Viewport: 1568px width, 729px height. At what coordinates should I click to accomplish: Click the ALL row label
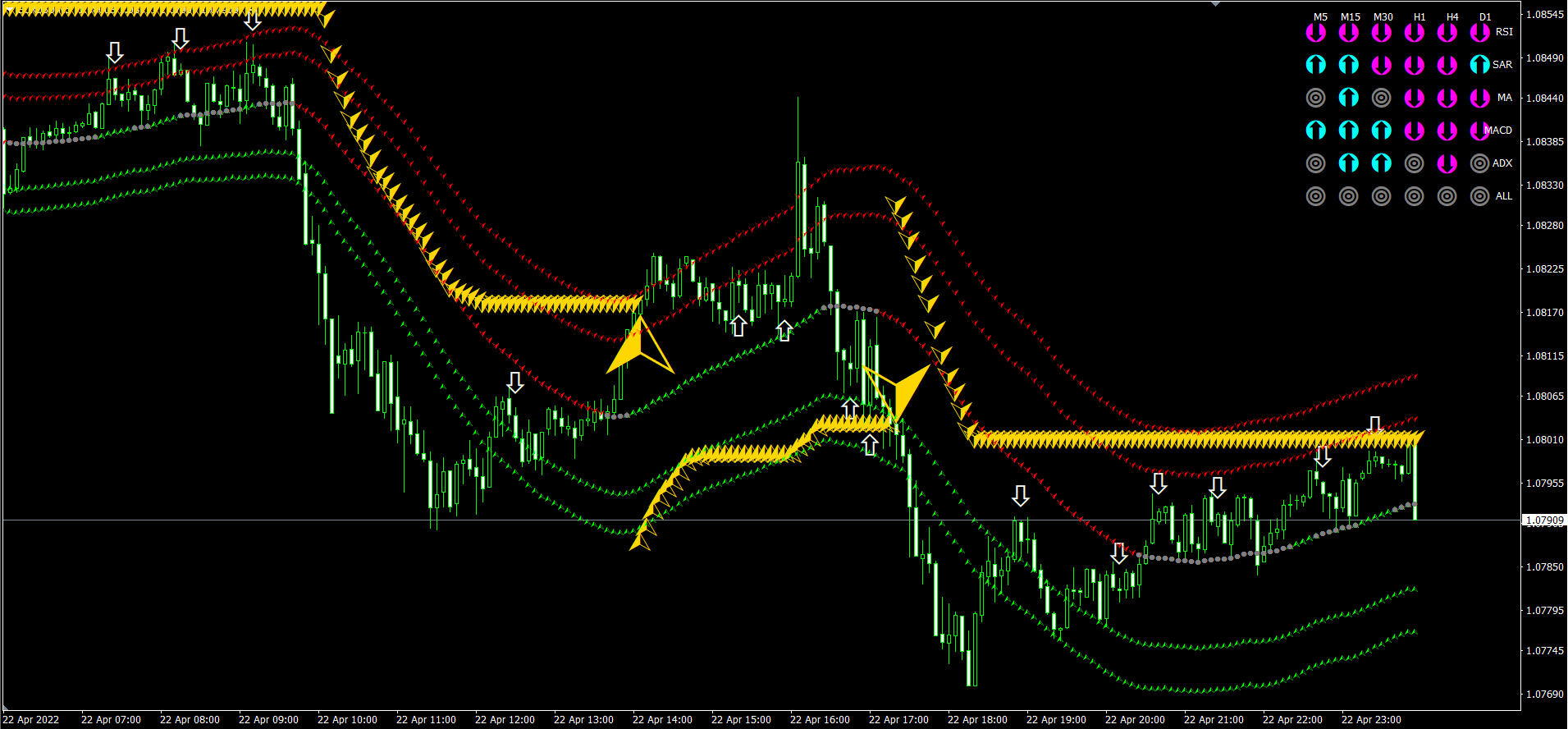[1504, 196]
